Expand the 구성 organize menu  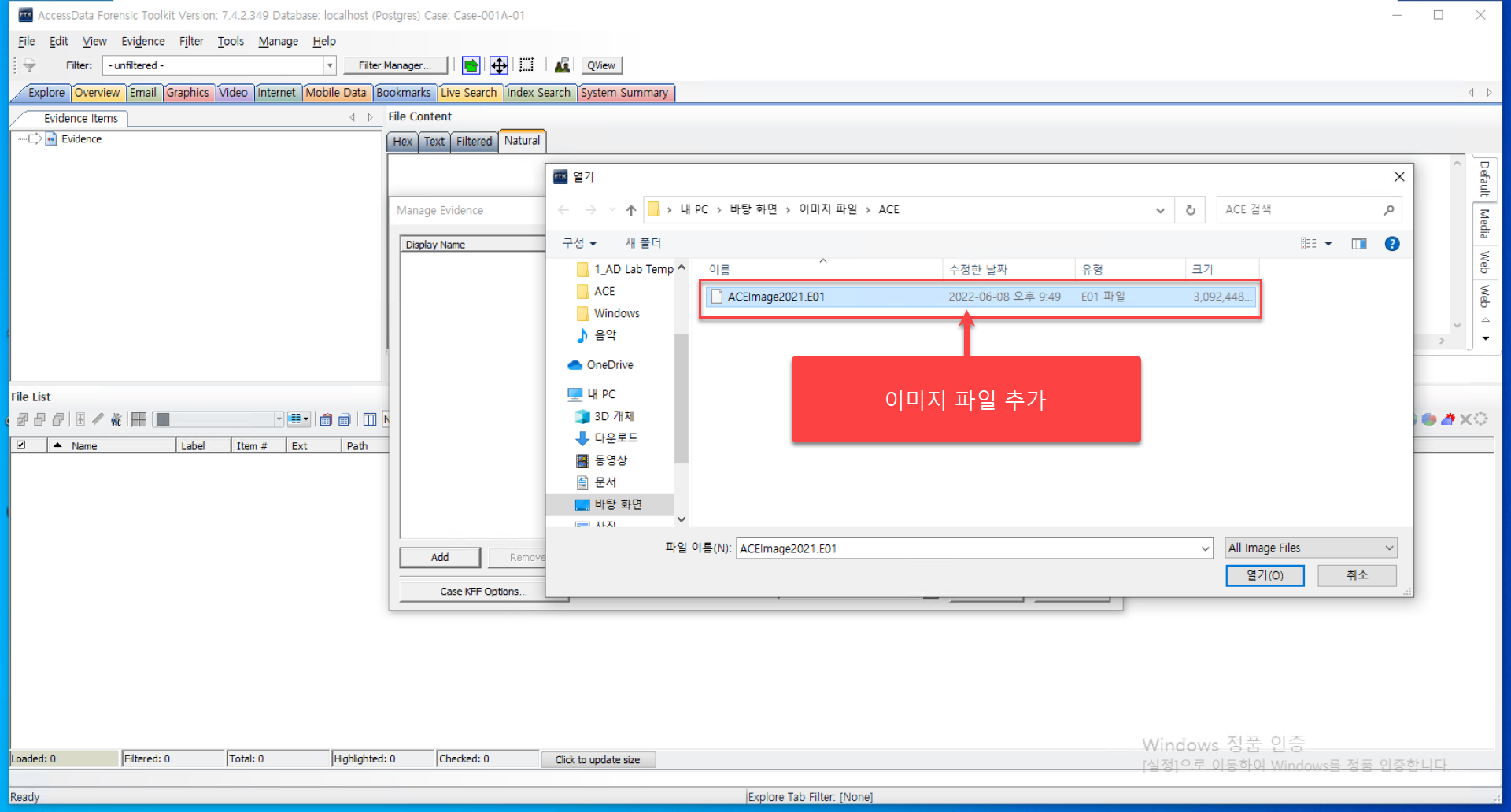(579, 243)
